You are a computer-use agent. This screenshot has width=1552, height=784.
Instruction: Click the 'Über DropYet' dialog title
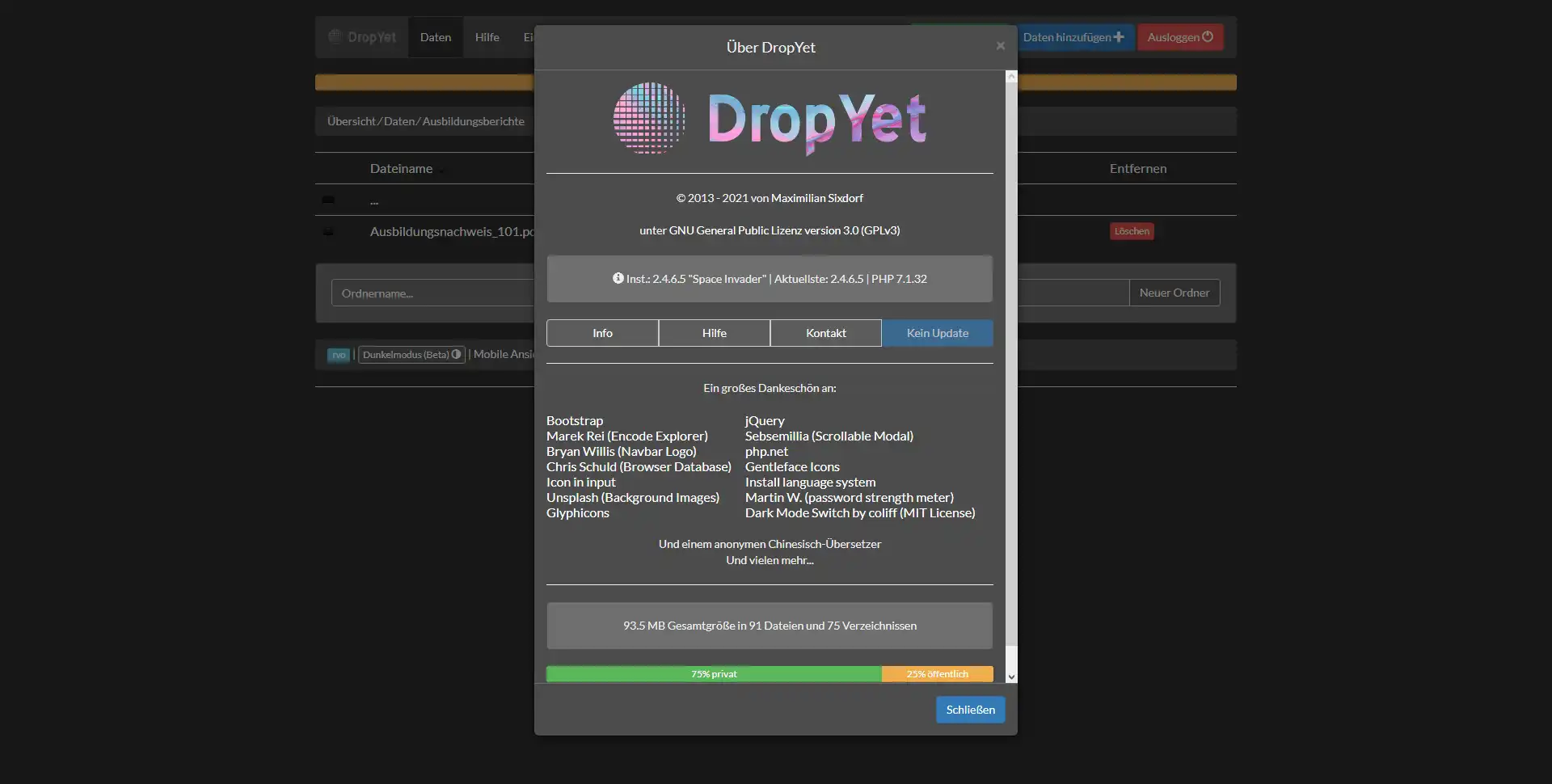click(x=771, y=47)
